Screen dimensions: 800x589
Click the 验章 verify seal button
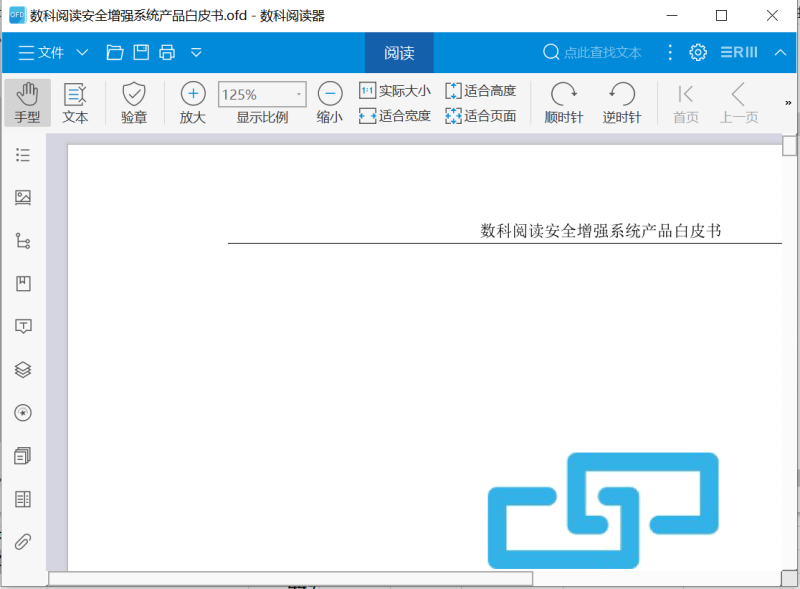tap(134, 103)
